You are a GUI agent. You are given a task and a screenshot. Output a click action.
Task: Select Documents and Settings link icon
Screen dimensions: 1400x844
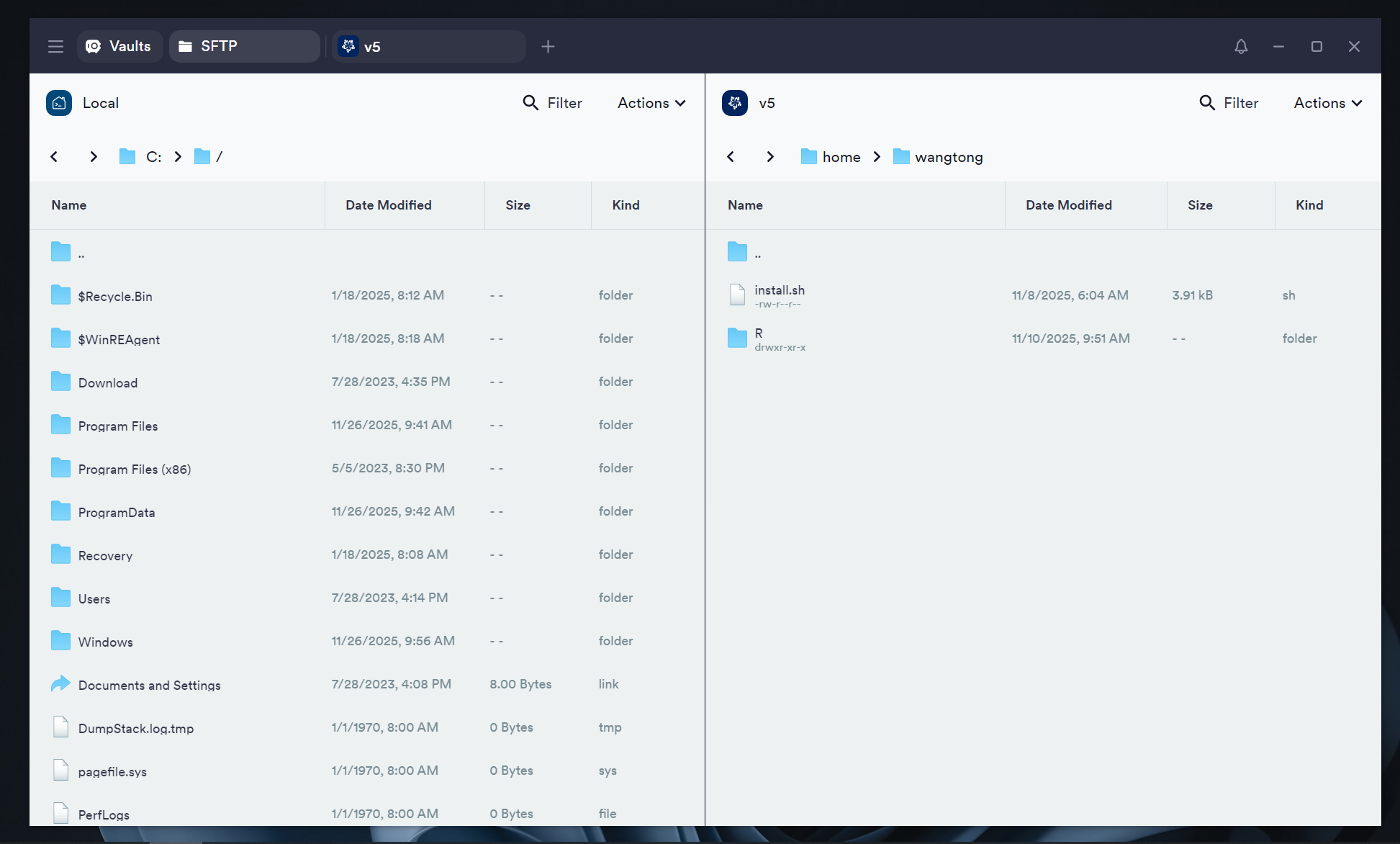pyautogui.click(x=61, y=684)
